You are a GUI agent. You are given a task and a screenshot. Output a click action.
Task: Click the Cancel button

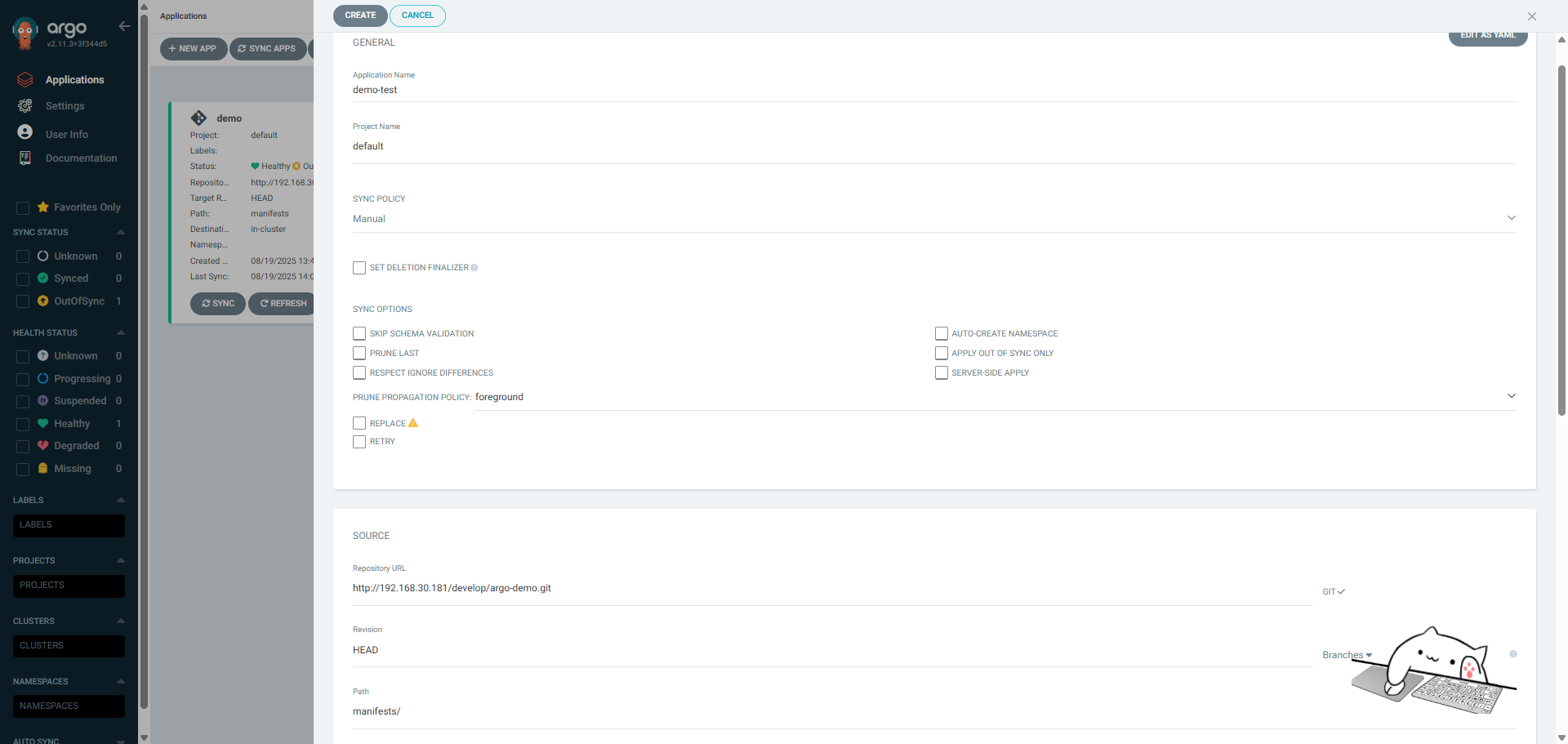(x=417, y=16)
